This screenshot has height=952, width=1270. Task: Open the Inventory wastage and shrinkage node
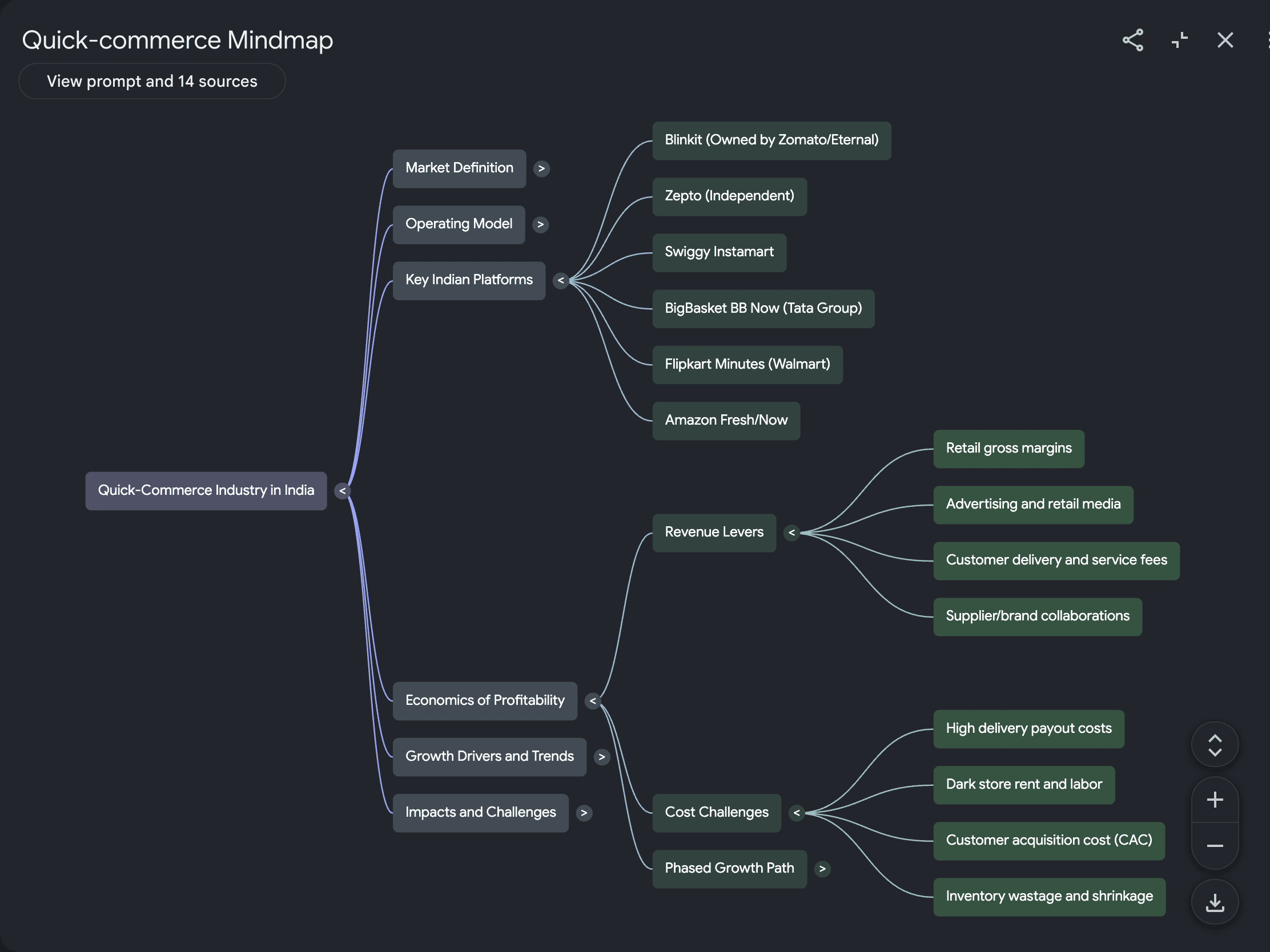tap(1050, 897)
